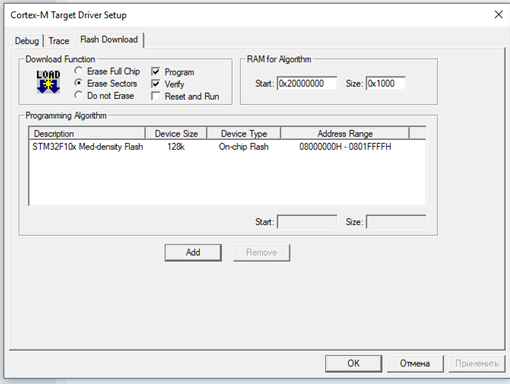The image size is (510, 384).
Task: Click Programming Algorithm Size field
Action: click(x=396, y=222)
